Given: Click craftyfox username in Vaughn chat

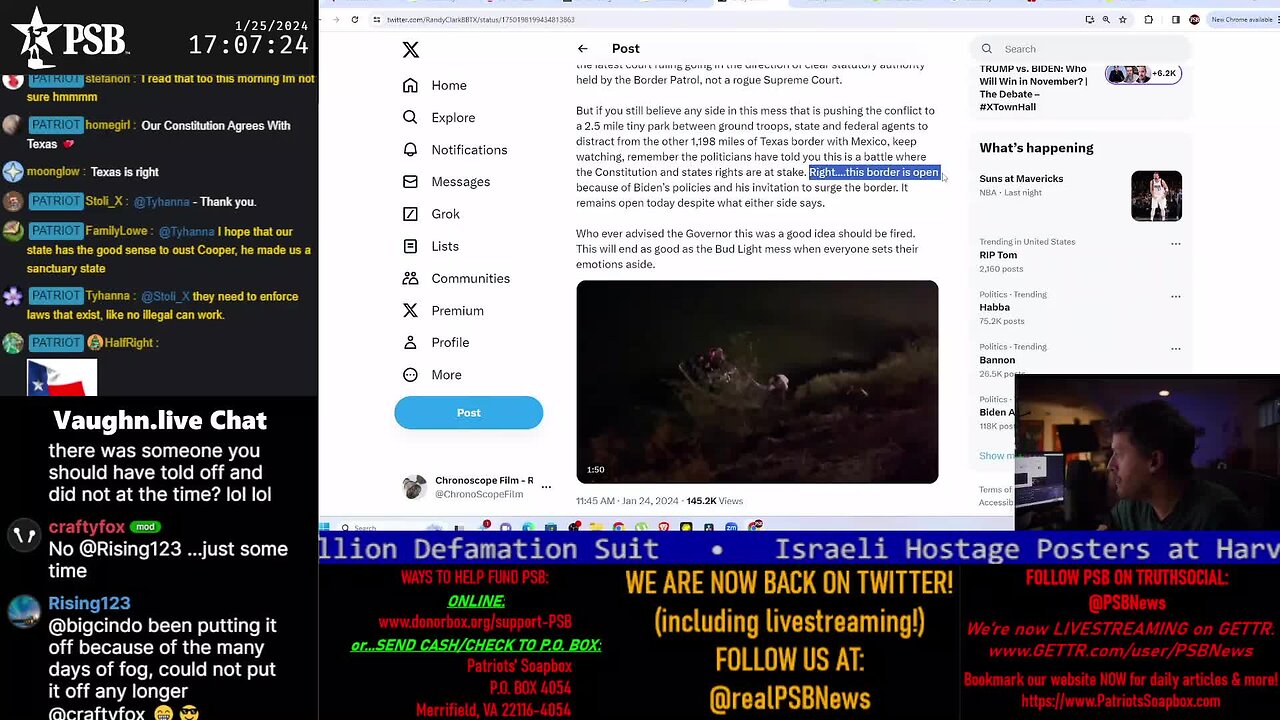Looking at the screenshot, I should (87, 527).
